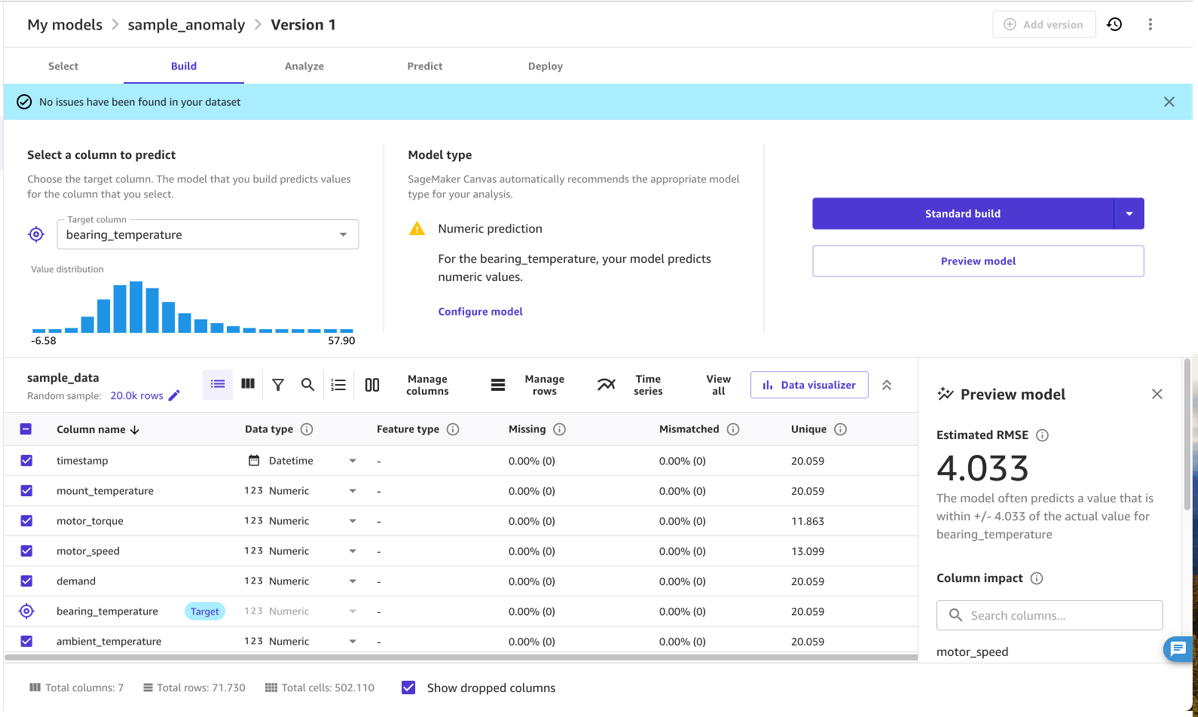
Task: Switch to the Analyze tab
Action: pos(304,67)
